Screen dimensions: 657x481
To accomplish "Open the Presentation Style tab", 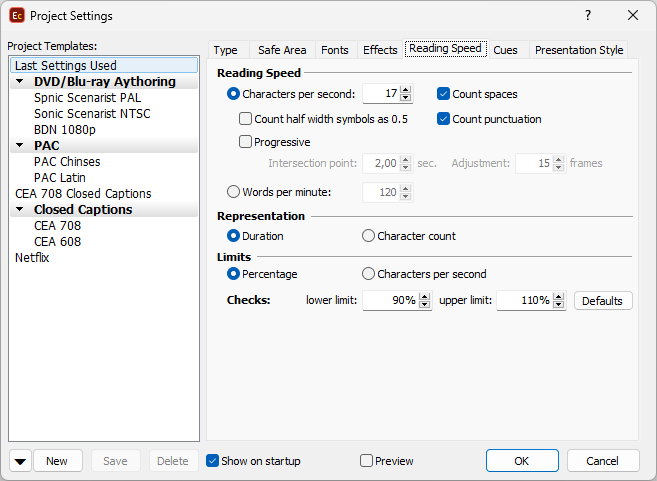I will click(578, 50).
